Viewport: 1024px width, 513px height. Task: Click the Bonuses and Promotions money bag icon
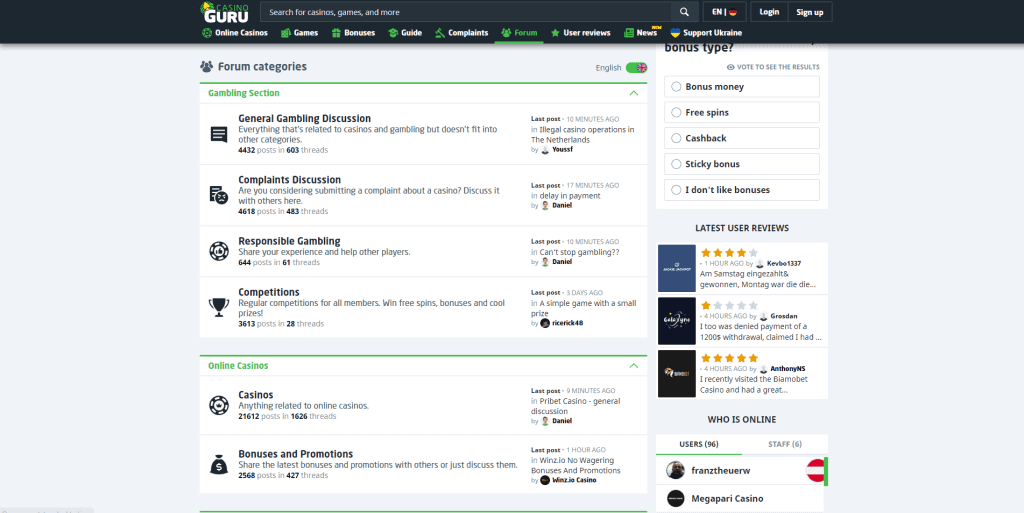[219, 465]
